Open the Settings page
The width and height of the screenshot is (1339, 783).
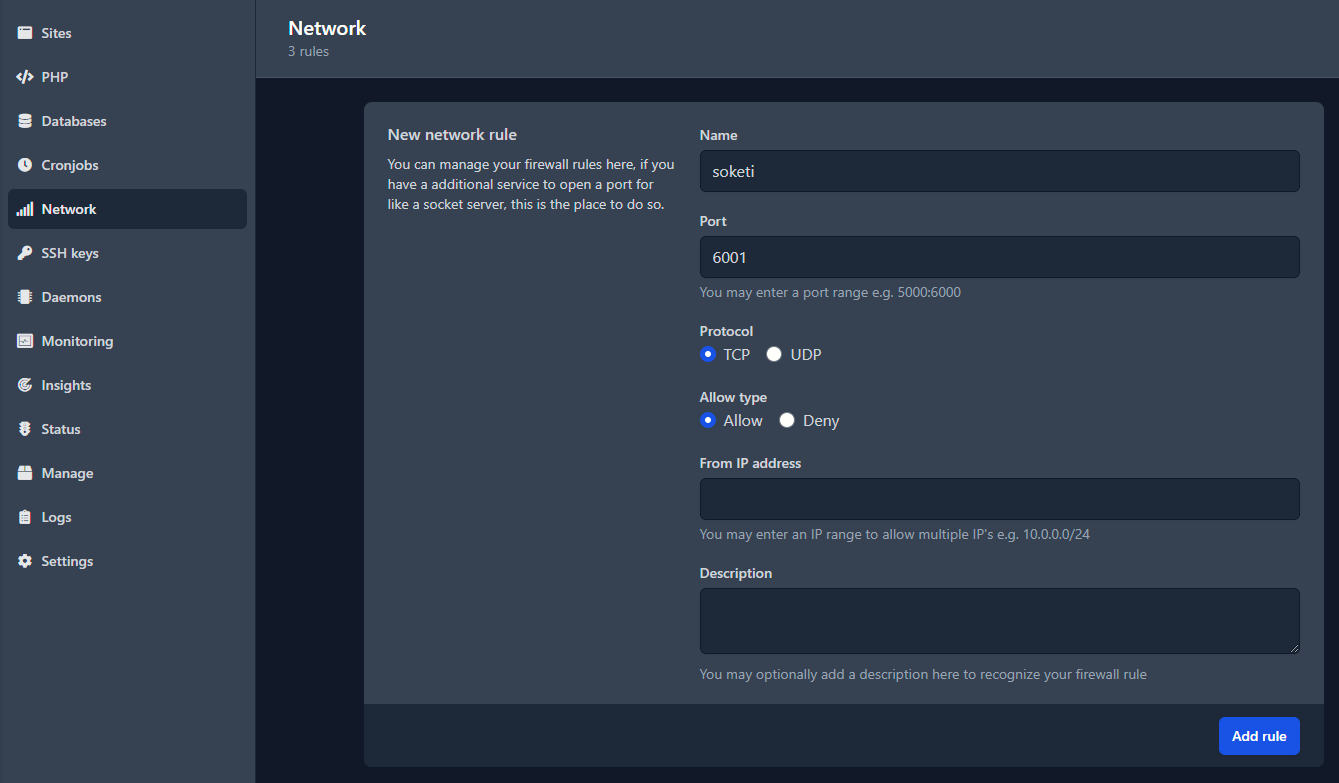coord(127,561)
